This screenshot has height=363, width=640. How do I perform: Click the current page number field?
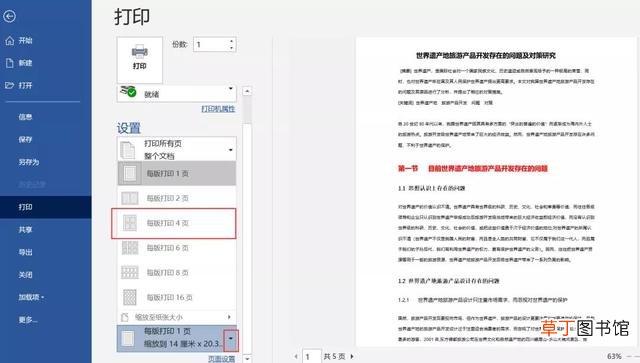[311, 356]
